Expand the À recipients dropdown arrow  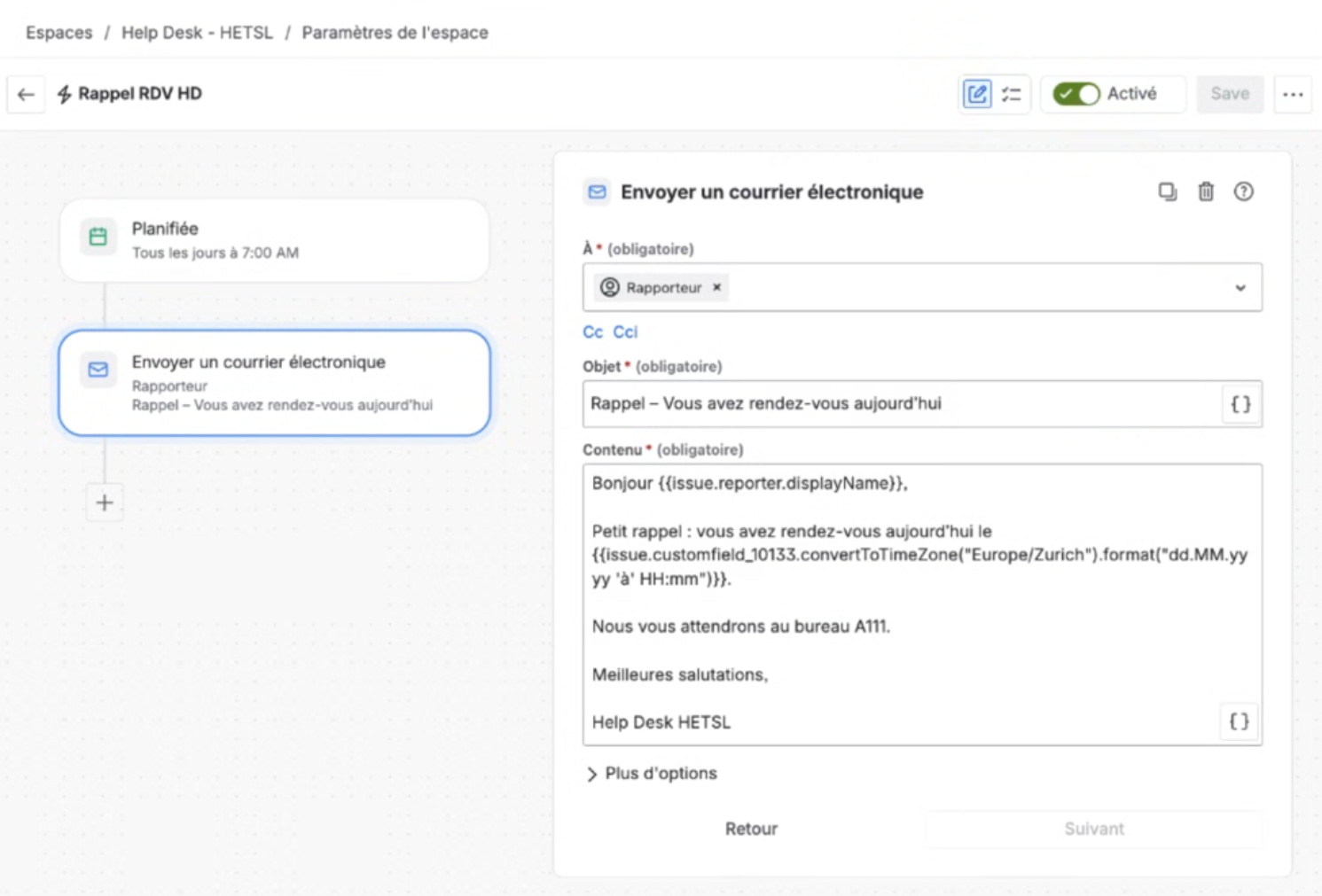1240,288
